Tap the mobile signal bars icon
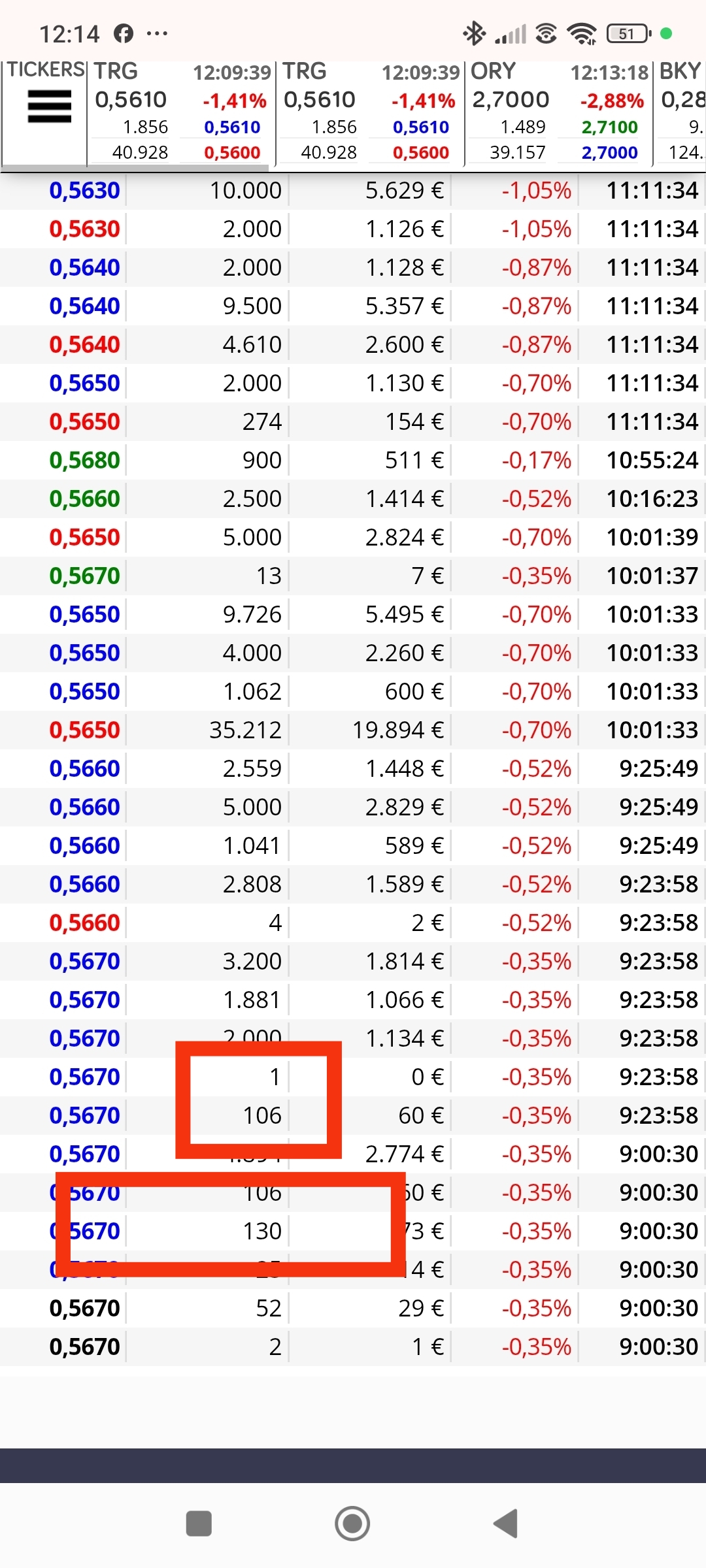Viewport: 706px width, 1568px height. (x=511, y=34)
